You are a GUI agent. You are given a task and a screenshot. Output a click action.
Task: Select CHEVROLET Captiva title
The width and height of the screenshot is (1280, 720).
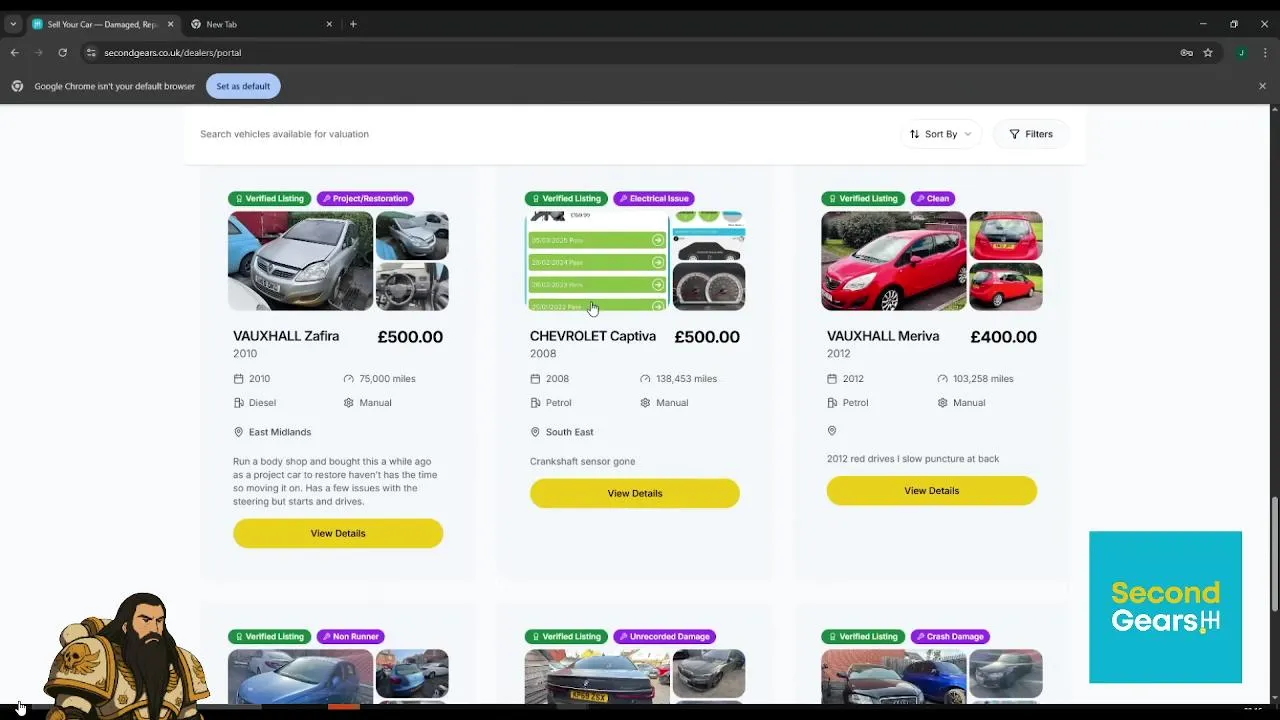(x=593, y=336)
